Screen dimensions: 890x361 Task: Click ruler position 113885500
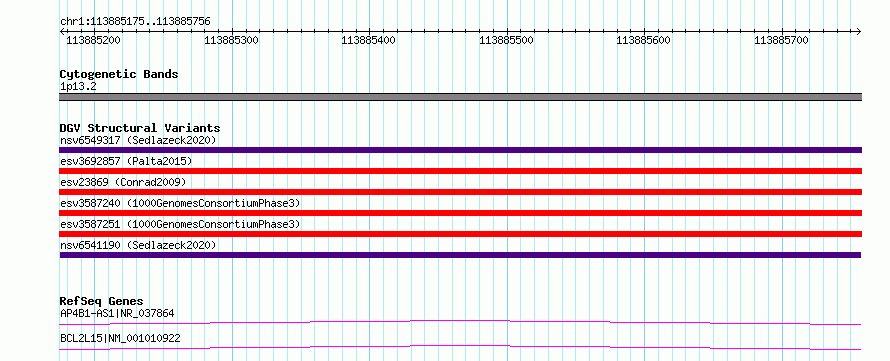(507, 40)
